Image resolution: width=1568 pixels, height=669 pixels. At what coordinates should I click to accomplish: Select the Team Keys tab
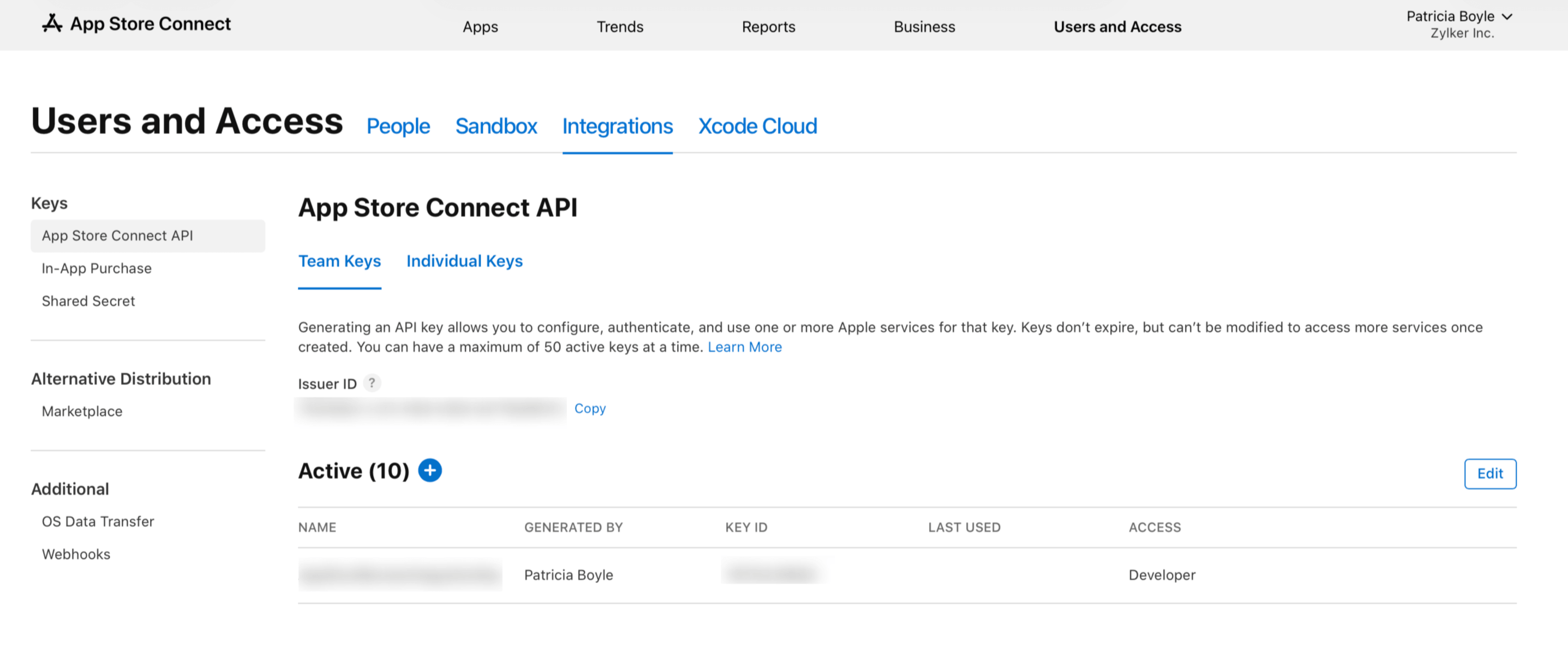(339, 261)
